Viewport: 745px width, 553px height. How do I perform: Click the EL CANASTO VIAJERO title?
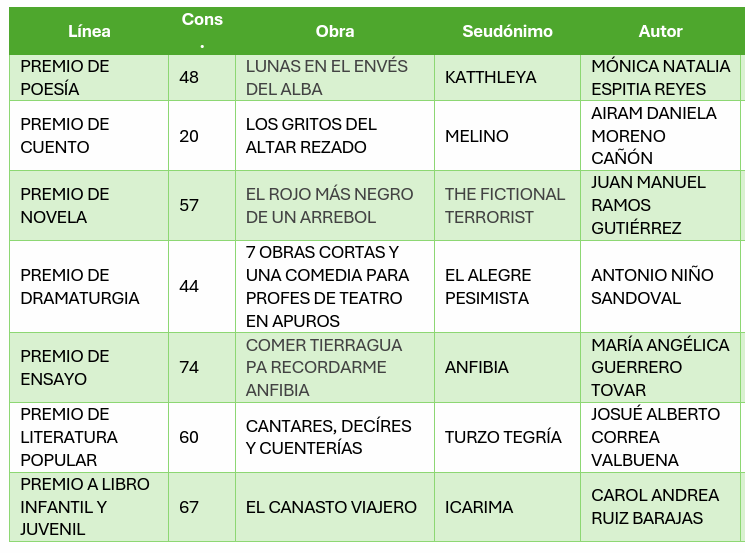coord(331,507)
